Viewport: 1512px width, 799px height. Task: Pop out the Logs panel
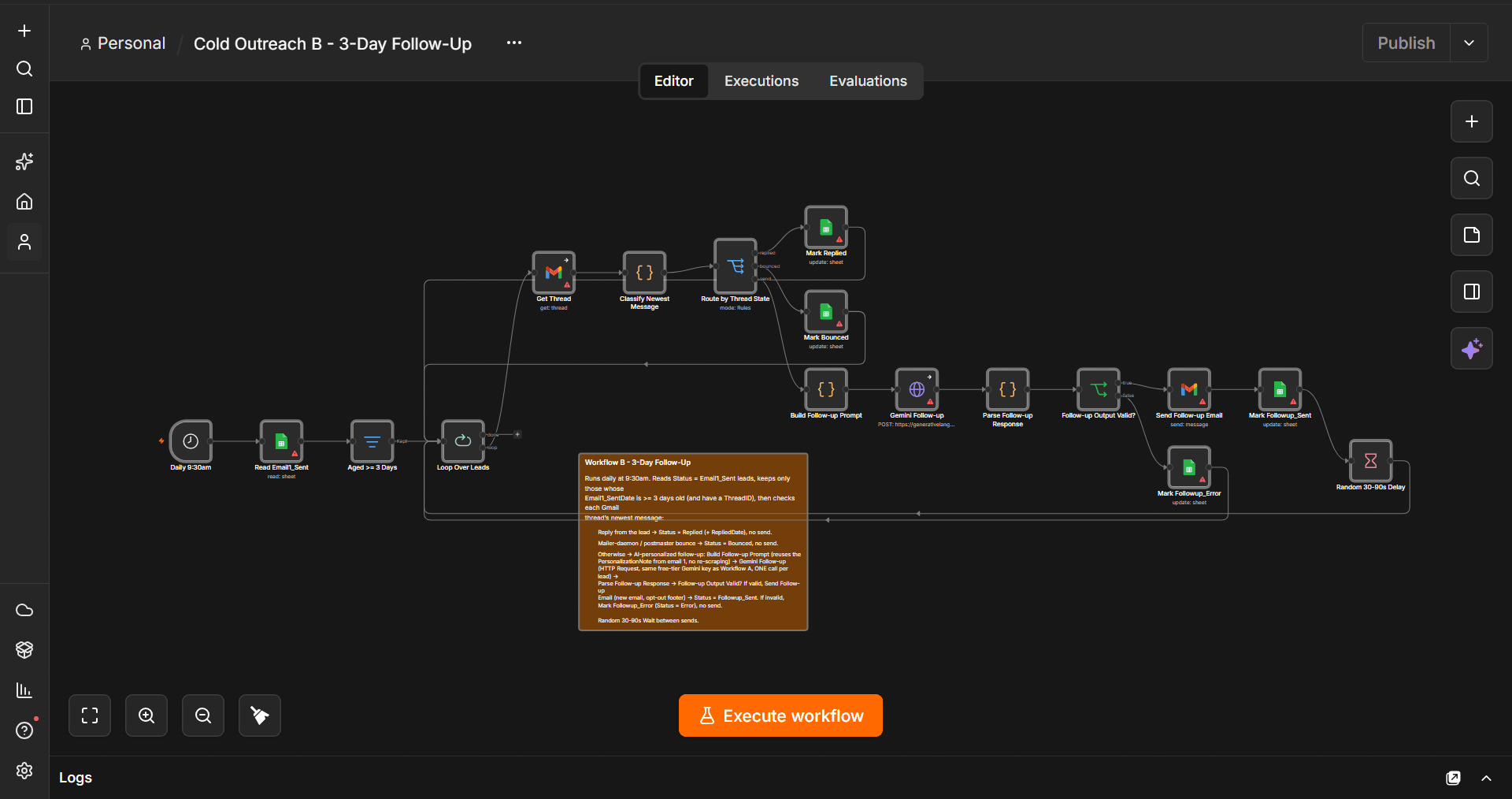pos(1453,778)
